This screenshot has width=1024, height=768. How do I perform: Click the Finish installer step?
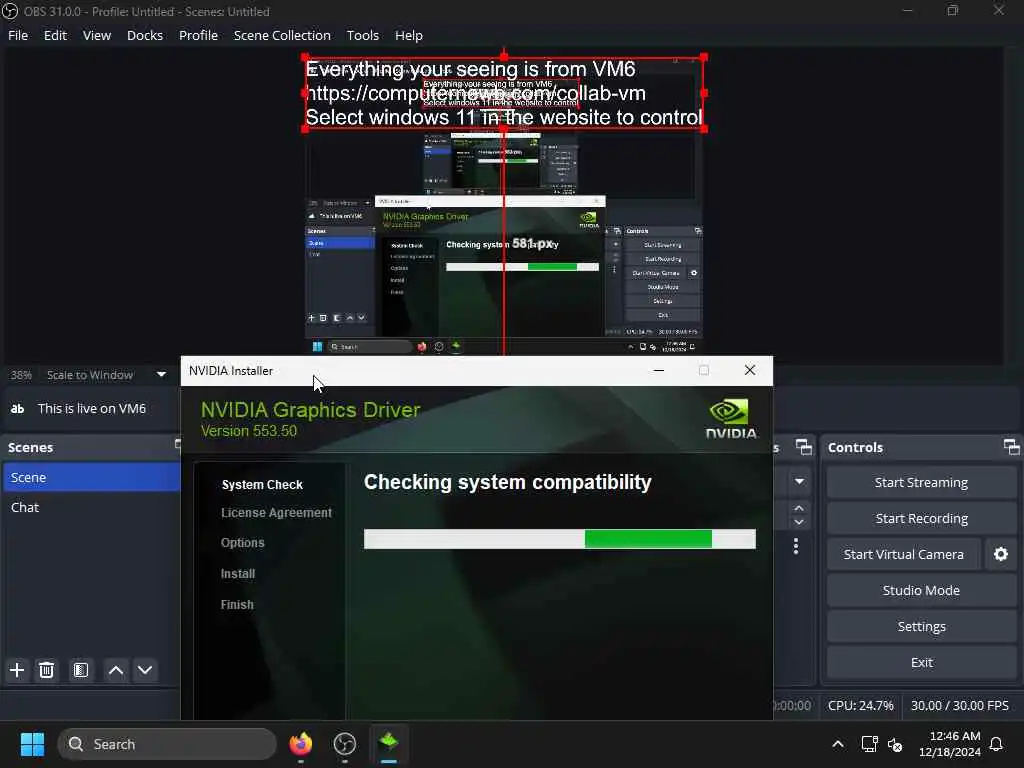pos(237,604)
